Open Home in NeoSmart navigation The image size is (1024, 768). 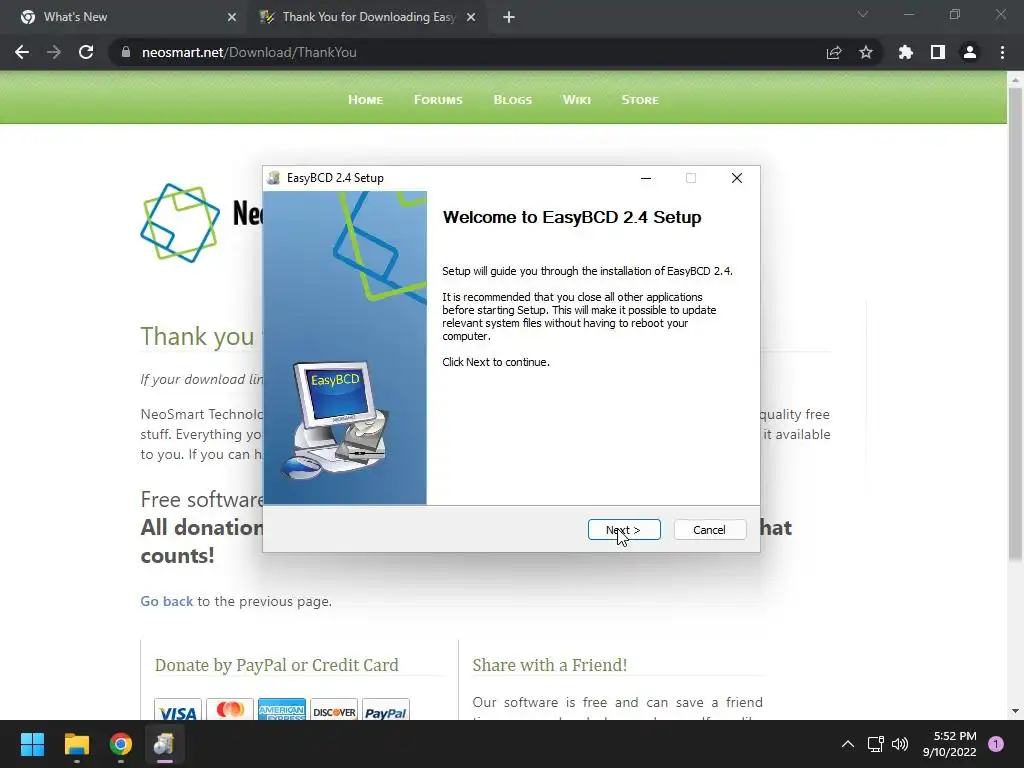pyautogui.click(x=365, y=100)
